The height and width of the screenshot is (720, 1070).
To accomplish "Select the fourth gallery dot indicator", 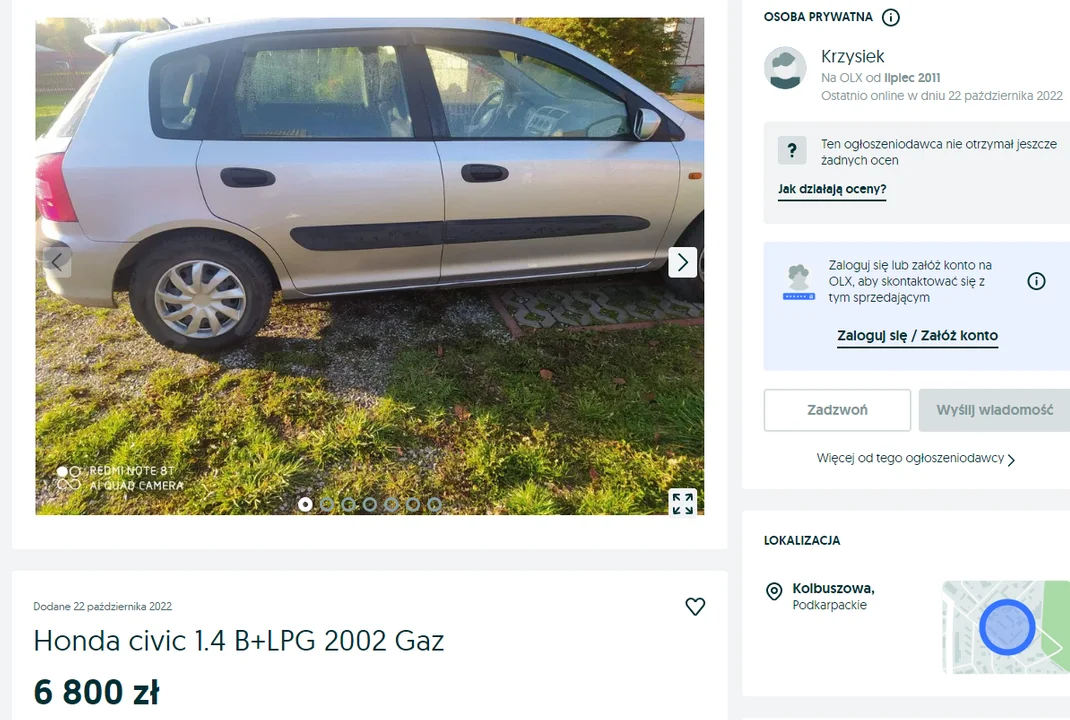I will coord(370,504).
